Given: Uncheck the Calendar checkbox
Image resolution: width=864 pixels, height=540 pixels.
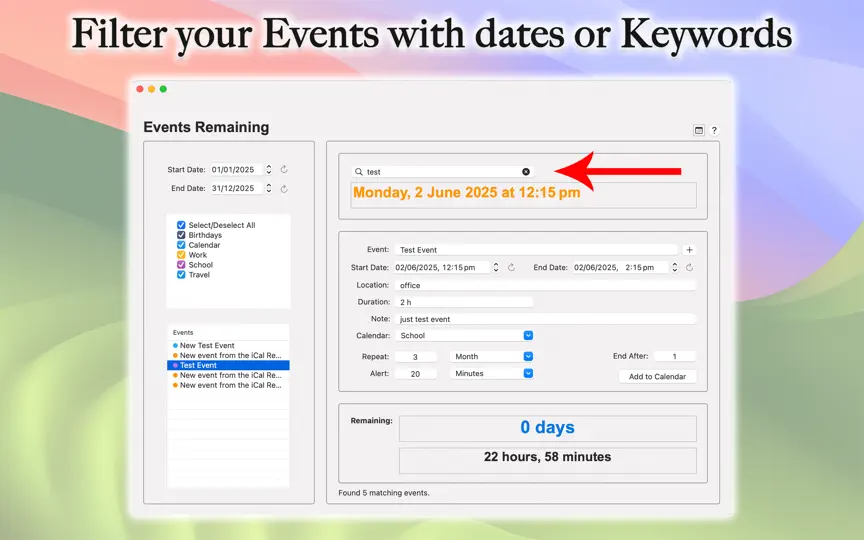Looking at the screenshot, I should pos(181,245).
